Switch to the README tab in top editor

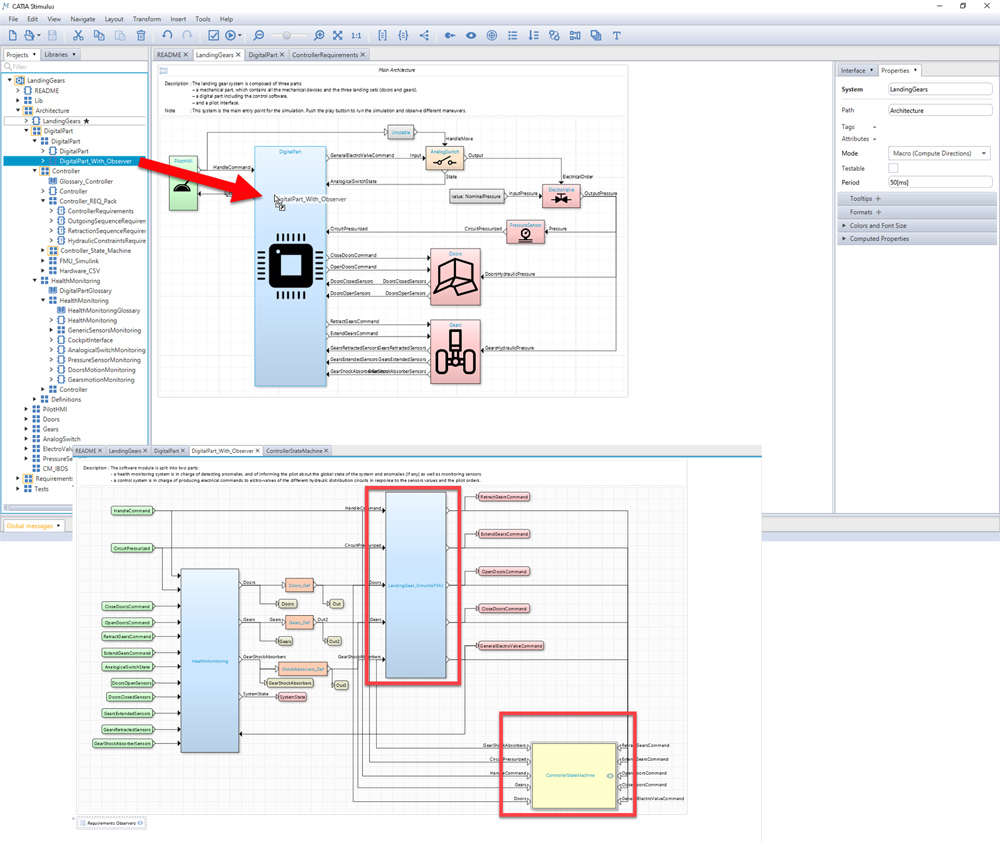click(x=169, y=55)
